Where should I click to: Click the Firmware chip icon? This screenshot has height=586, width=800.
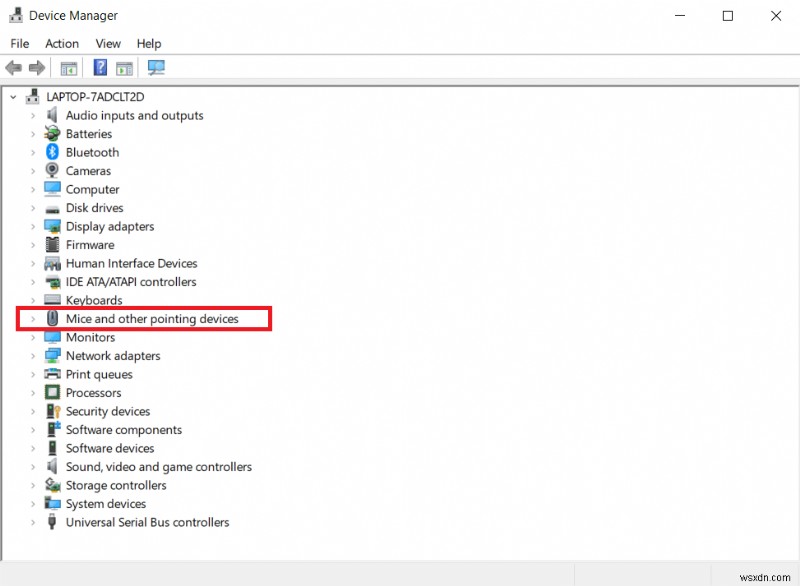[52, 244]
